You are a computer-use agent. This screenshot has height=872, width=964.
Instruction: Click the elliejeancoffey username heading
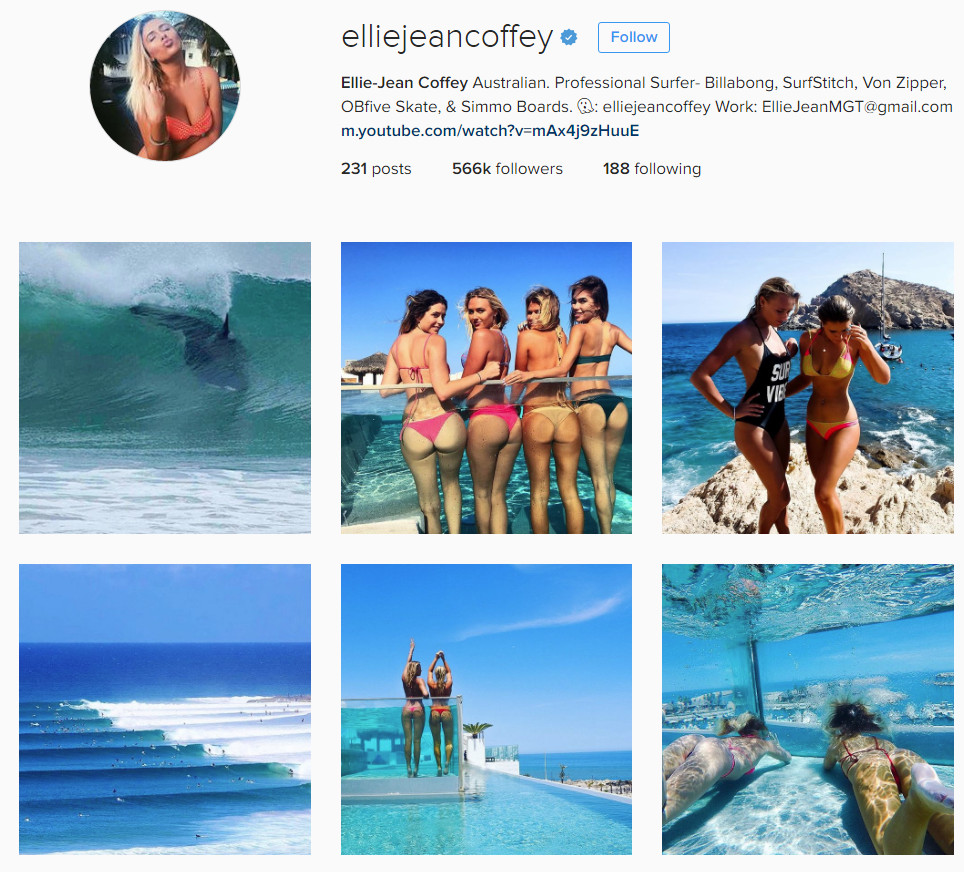[x=447, y=38]
